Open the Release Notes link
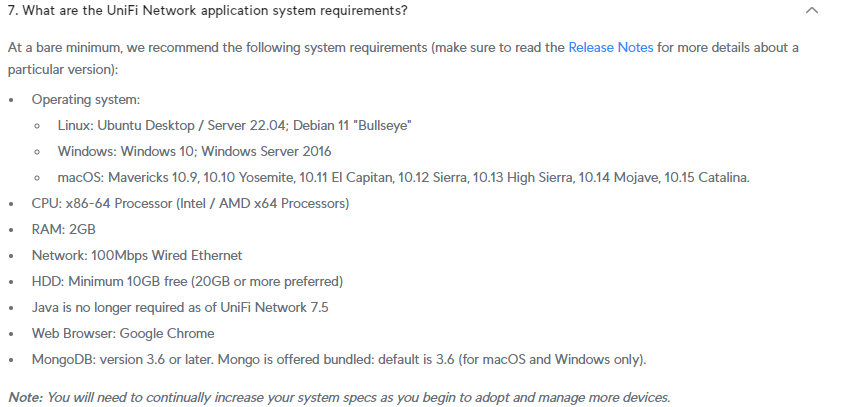 [x=610, y=48]
